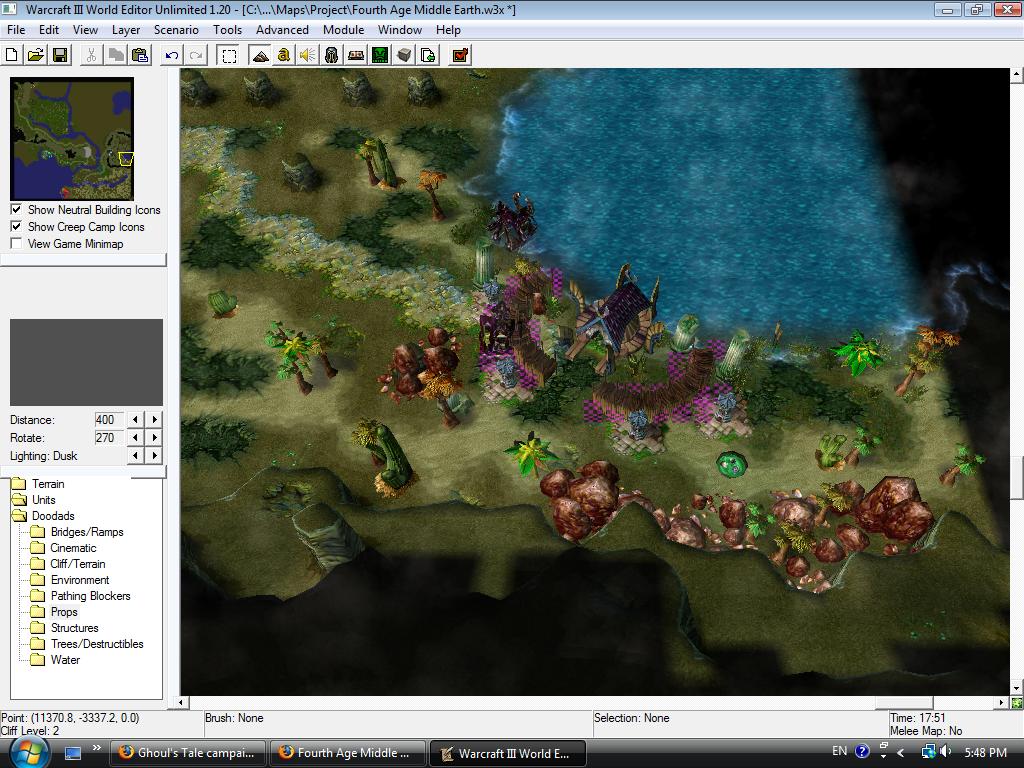Toggle Show Neutral Building Icons checkbox
The image size is (1024, 768).
pyautogui.click(x=16, y=210)
